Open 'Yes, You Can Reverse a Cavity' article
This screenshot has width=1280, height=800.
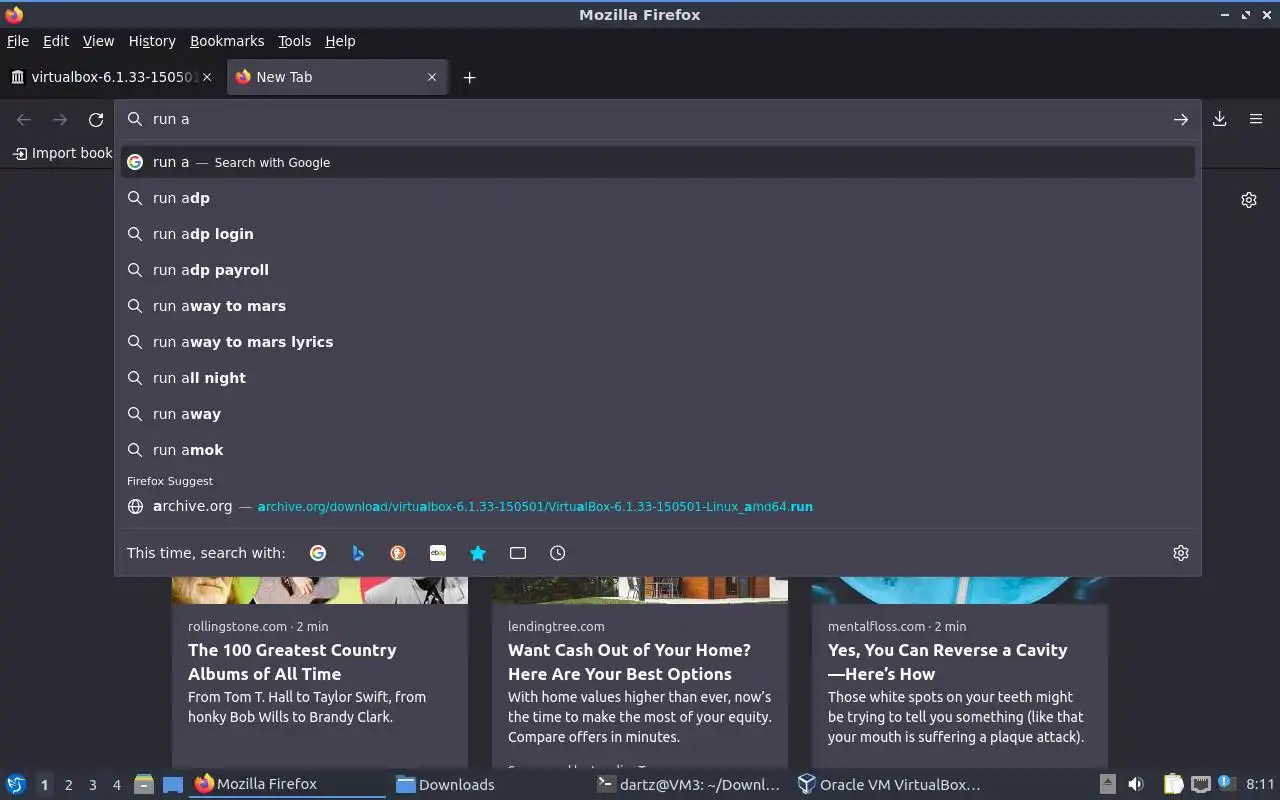pos(947,662)
